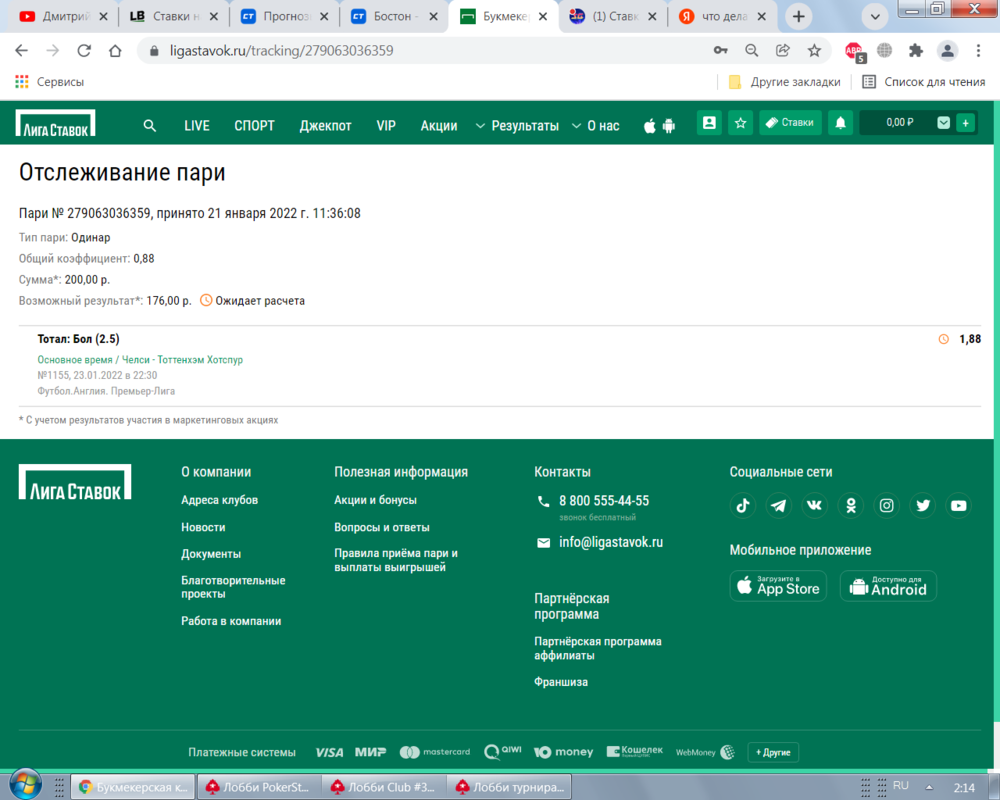Open the Telegram social icon
This screenshot has width=1000, height=800.
pyautogui.click(x=779, y=506)
